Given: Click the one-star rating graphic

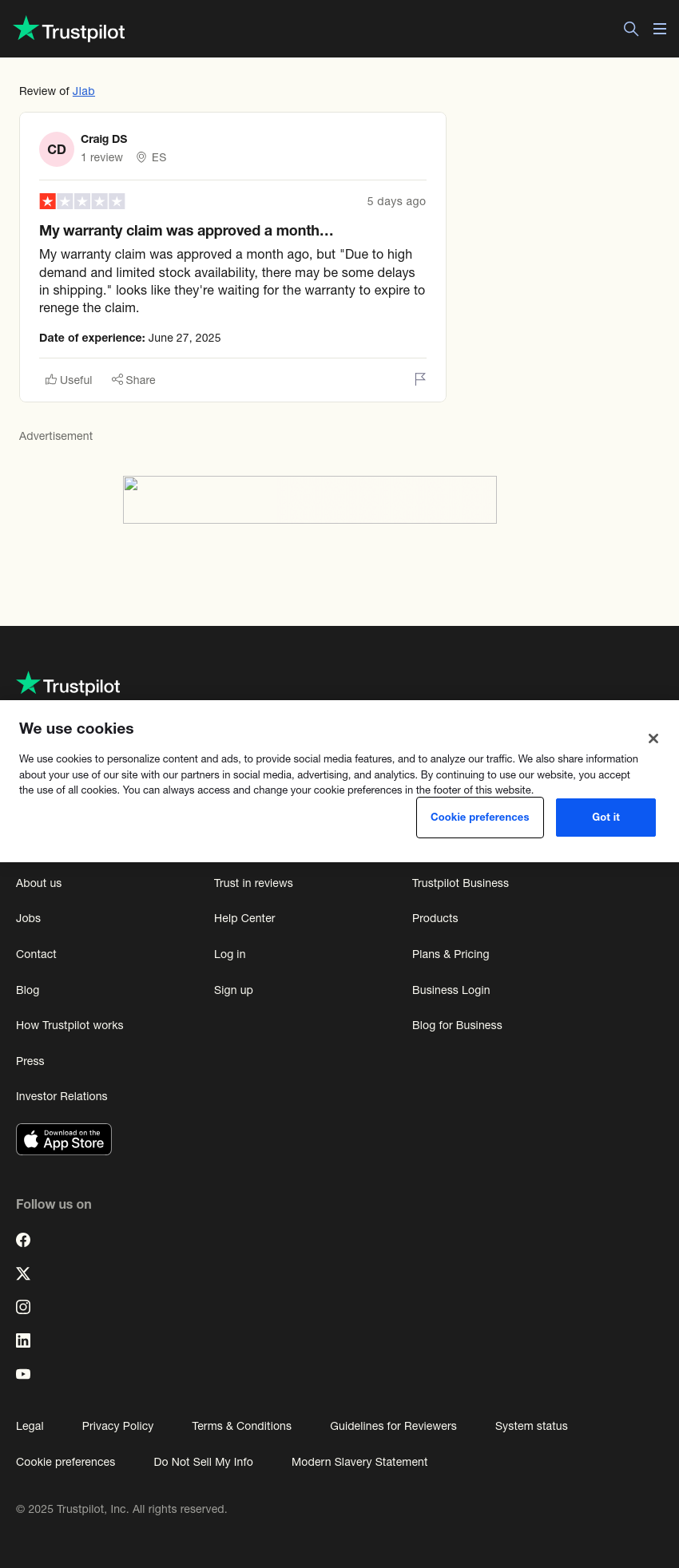Looking at the screenshot, I should click(x=82, y=201).
